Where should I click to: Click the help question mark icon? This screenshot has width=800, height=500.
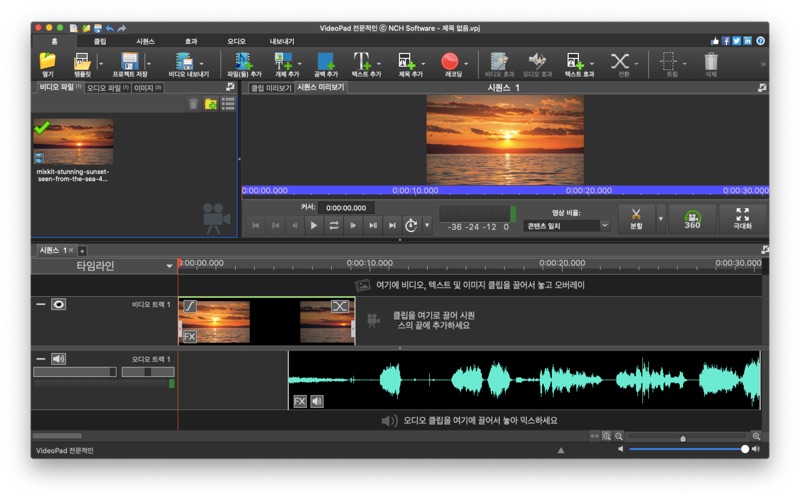pyautogui.click(x=760, y=41)
